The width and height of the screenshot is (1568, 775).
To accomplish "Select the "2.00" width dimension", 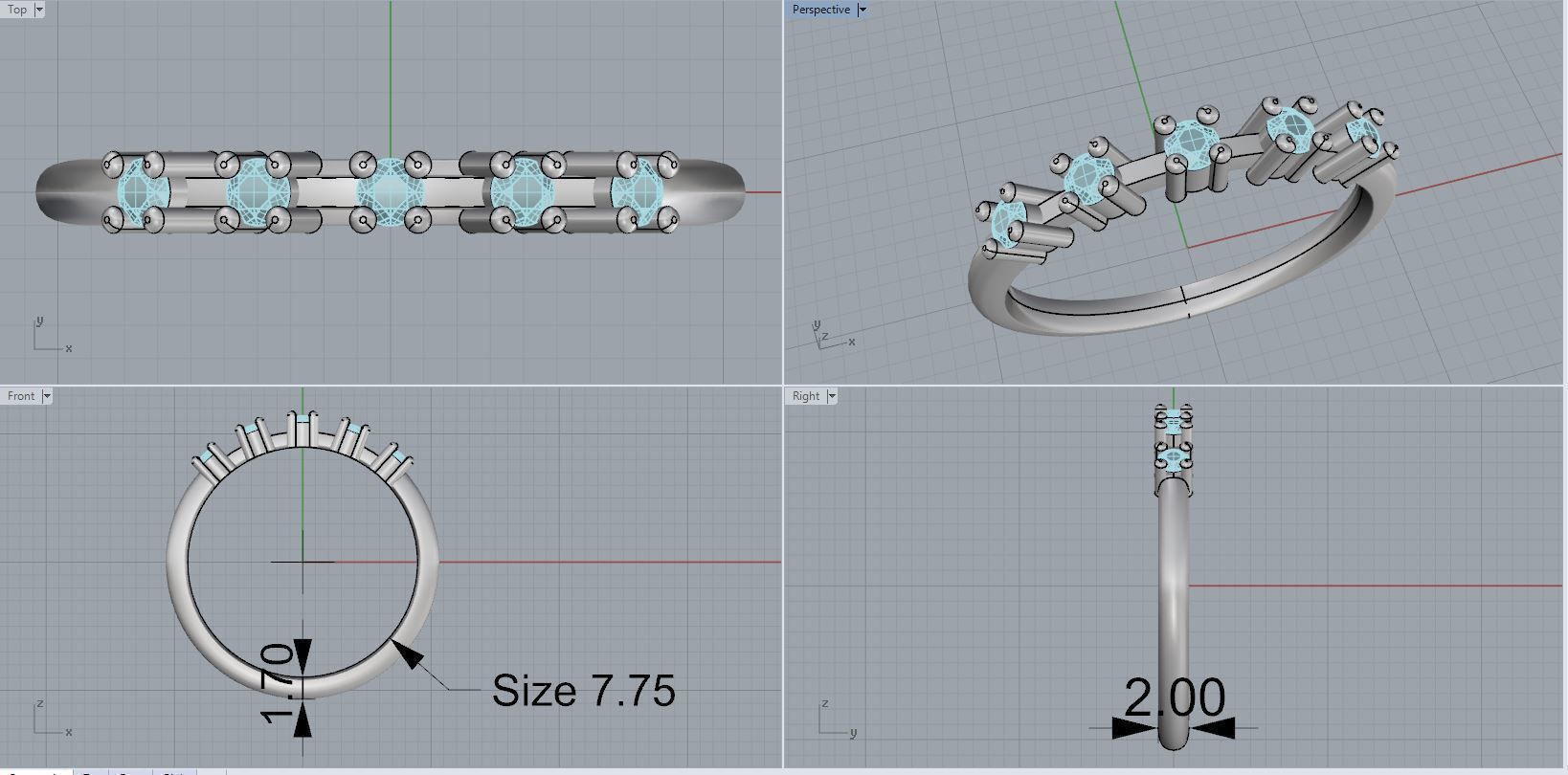I will [1174, 697].
